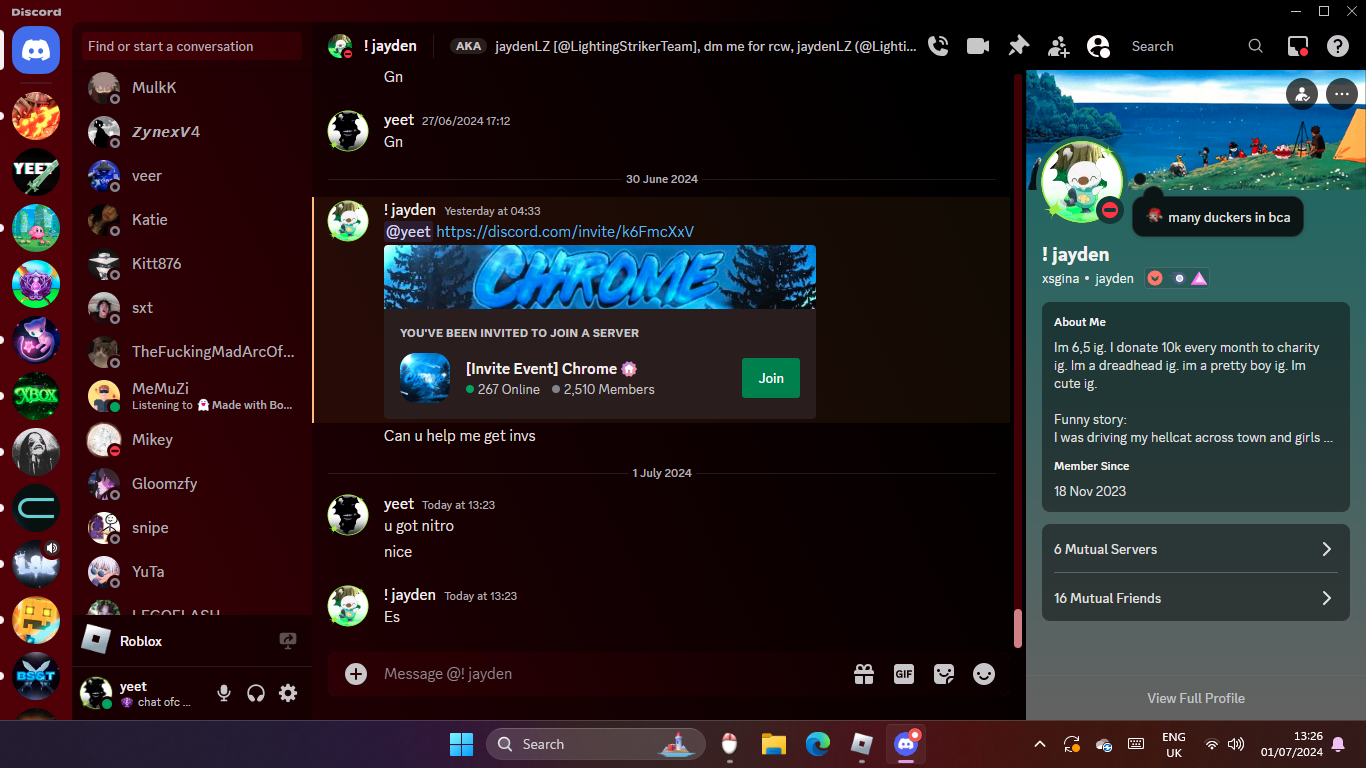Expand 6 Mutual Servers

click(x=1196, y=549)
